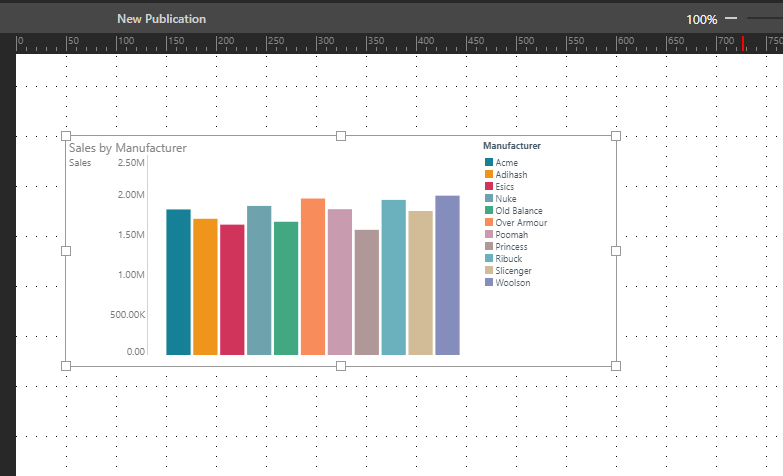783x476 pixels.
Task: Click the top-center resize handle of the chart
Action: [341, 135]
